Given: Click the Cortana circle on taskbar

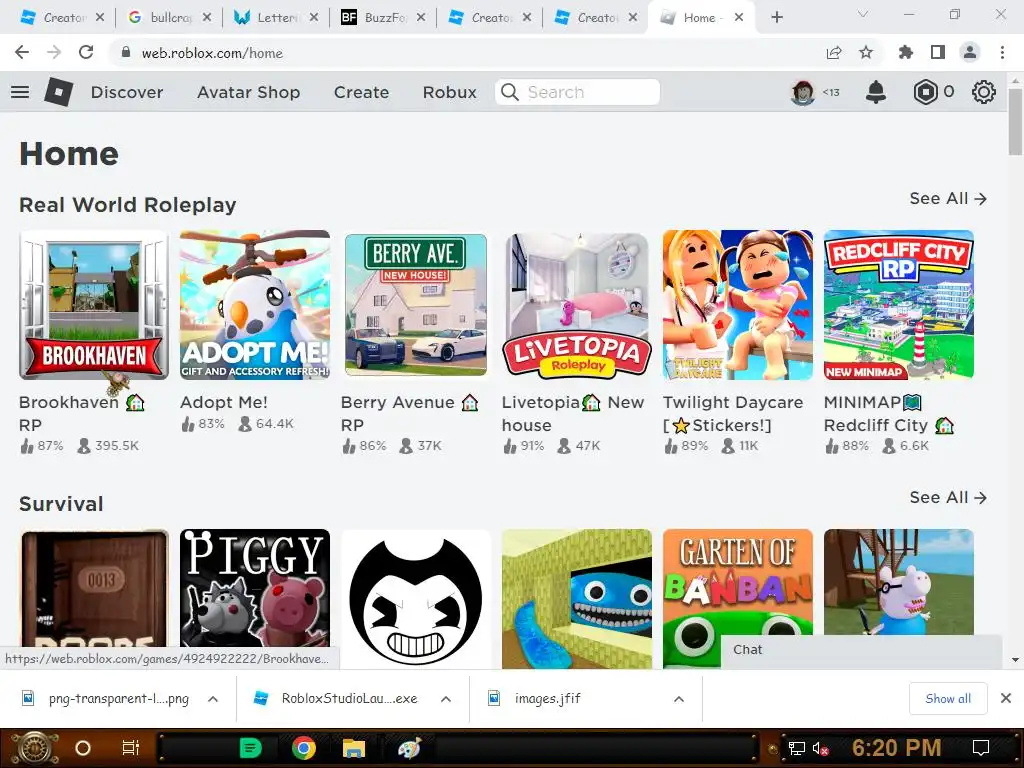Looking at the screenshot, I should [x=83, y=748].
